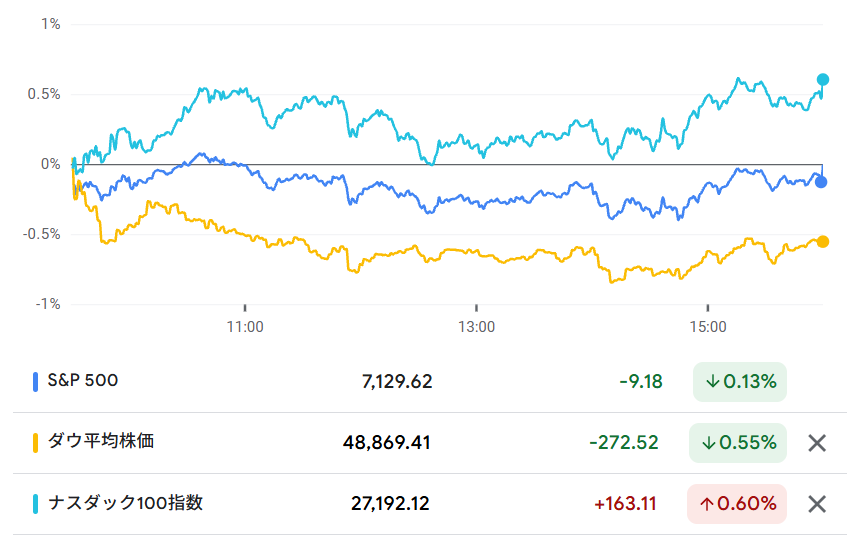Click the S&P 500 price 7,129.62
855x538 pixels.
click(397, 382)
